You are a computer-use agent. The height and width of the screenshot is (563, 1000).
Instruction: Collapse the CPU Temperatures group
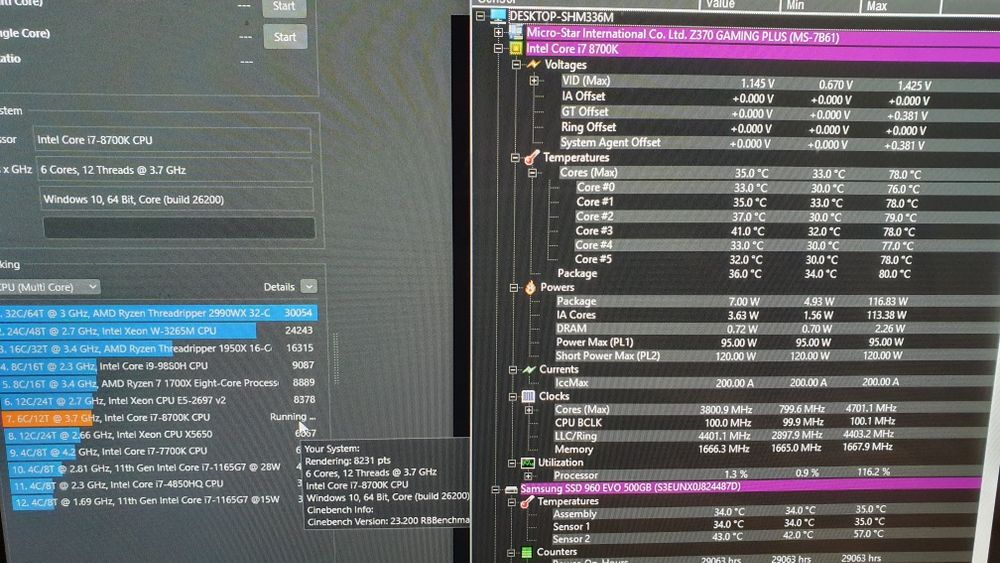[515, 157]
